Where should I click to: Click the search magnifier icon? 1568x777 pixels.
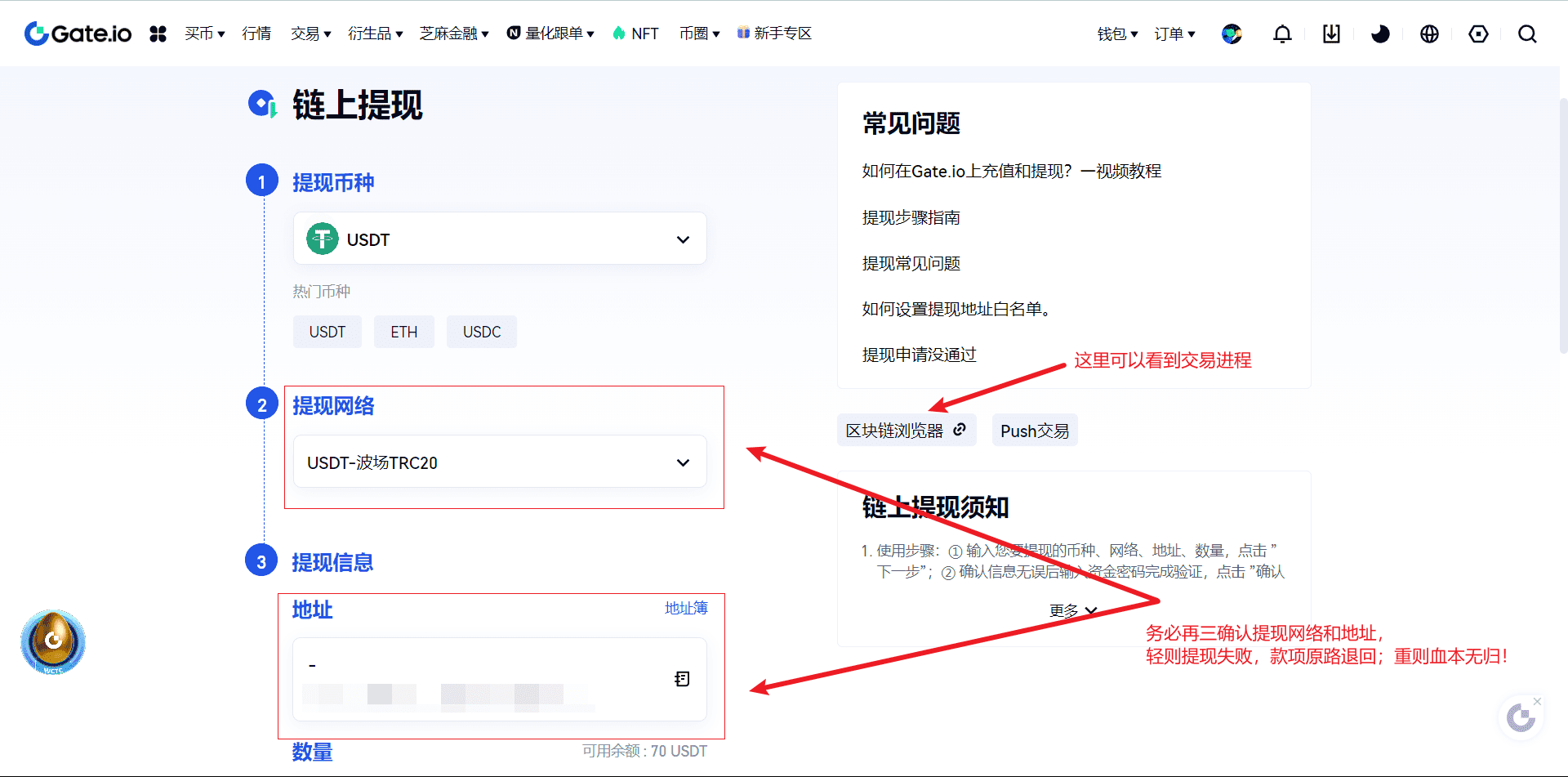click(1527, 33)
